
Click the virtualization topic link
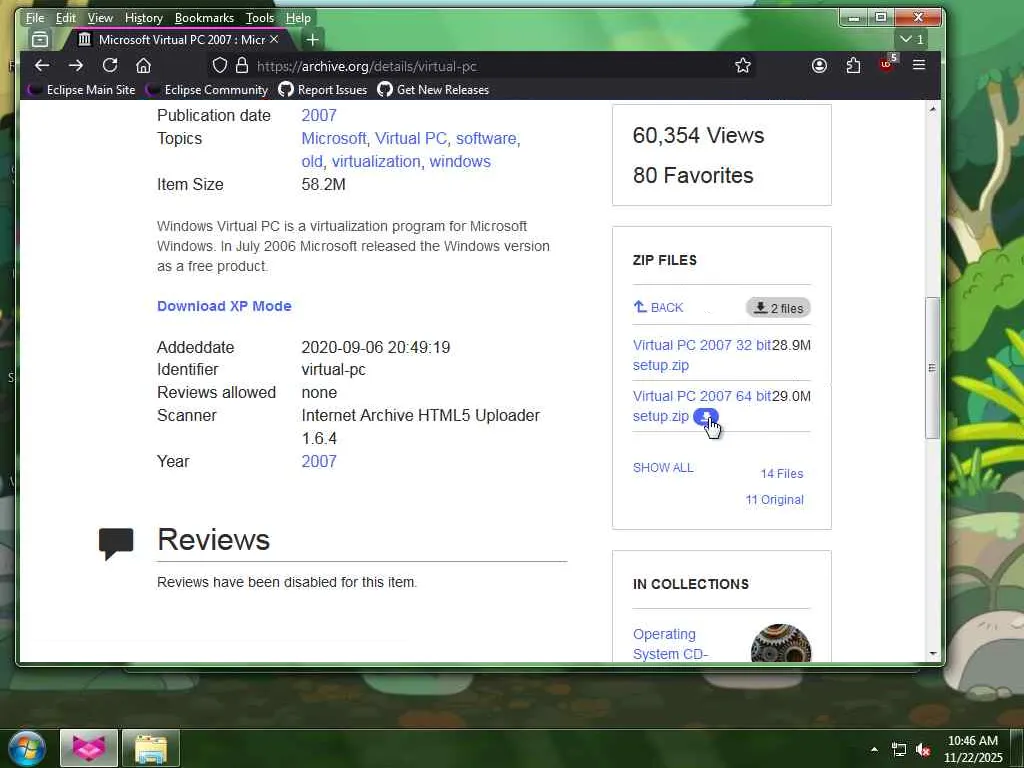376,161
